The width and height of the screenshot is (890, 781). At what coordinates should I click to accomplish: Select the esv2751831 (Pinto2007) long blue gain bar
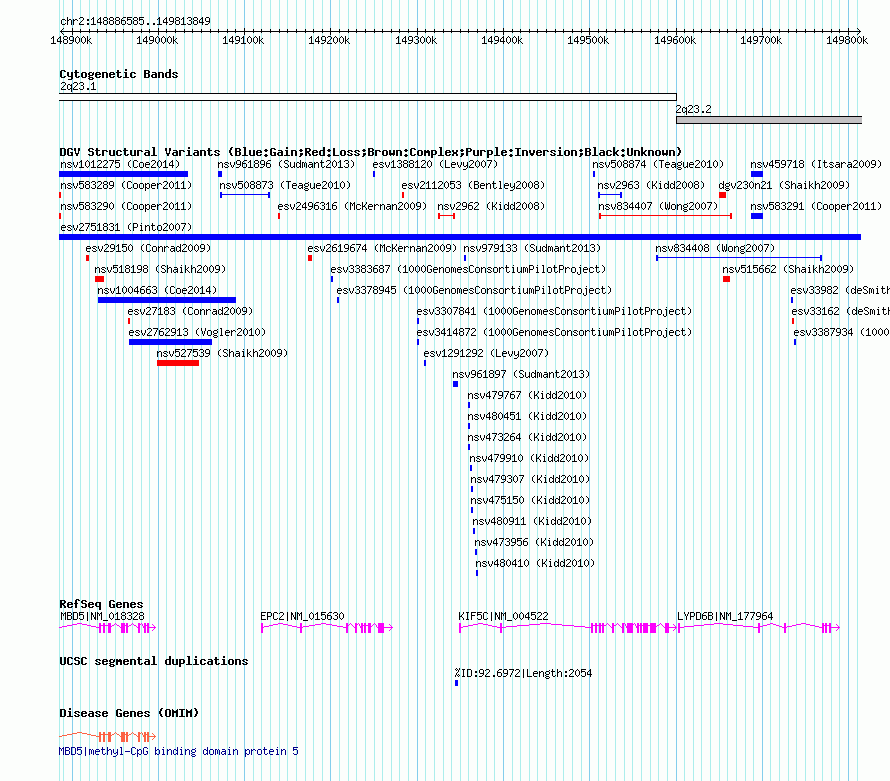tap(460, 237)
